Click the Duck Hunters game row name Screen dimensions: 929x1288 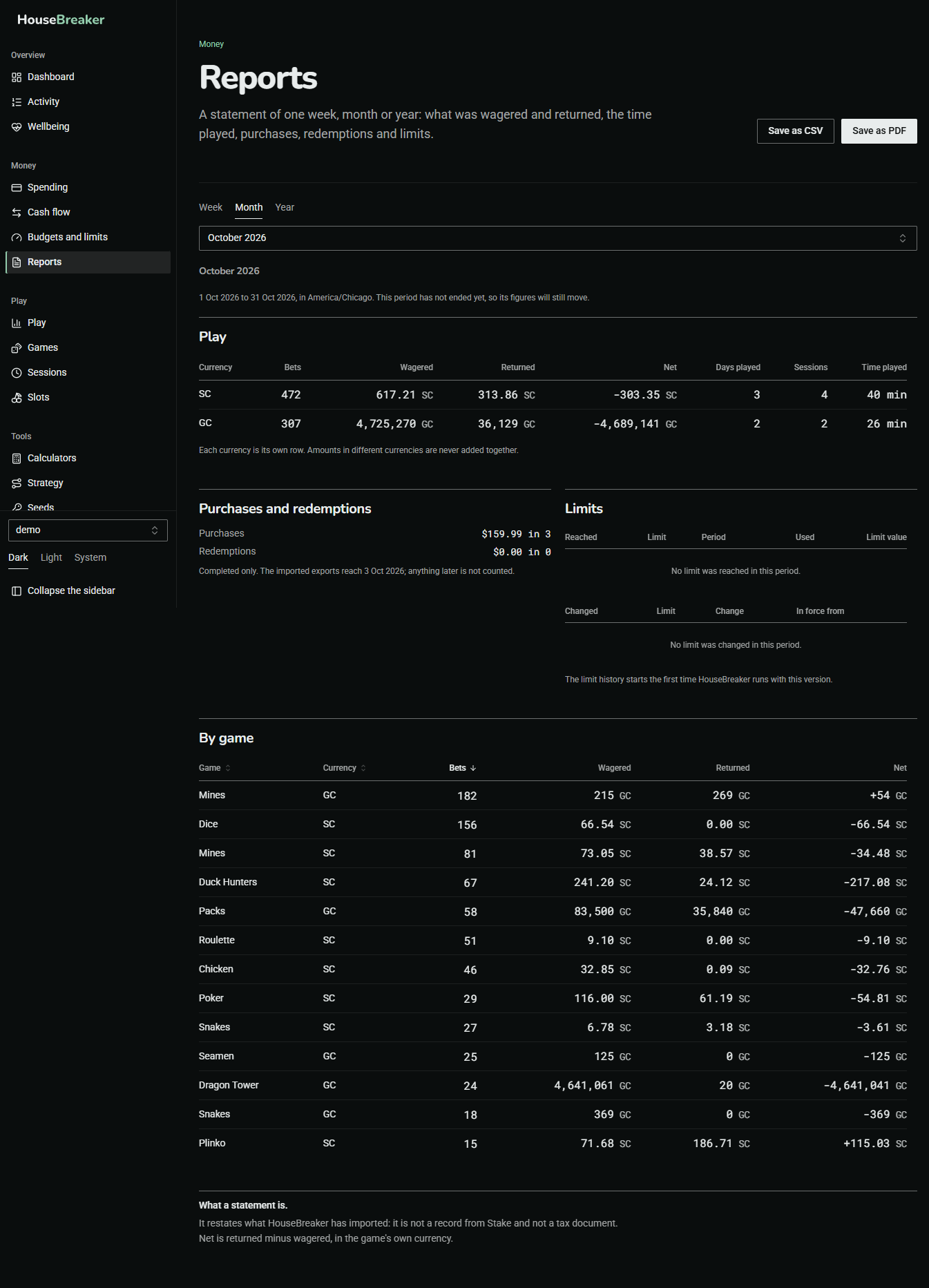pos(228,883)
